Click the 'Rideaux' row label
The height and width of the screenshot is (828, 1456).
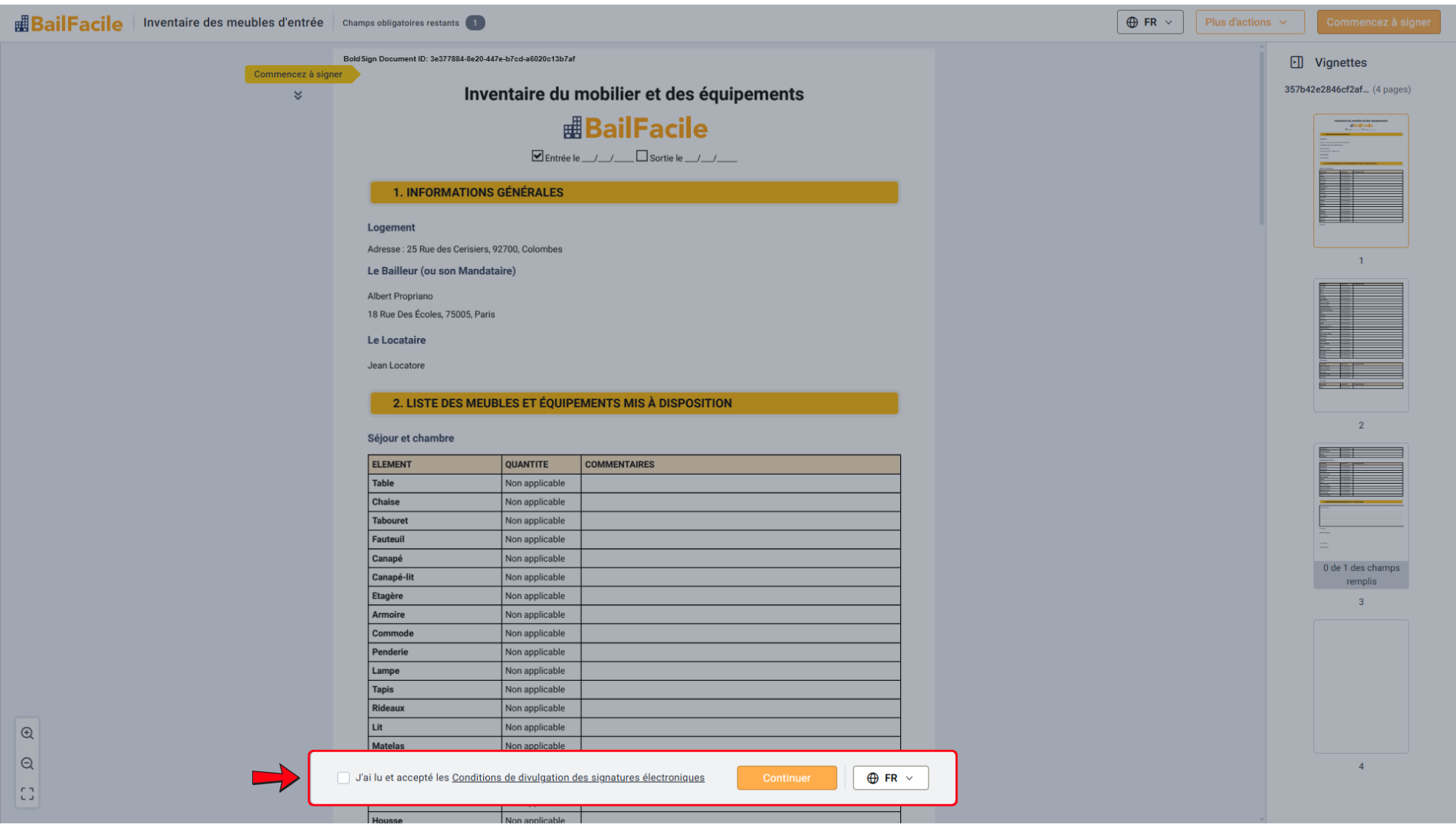(x=388, y=708)
